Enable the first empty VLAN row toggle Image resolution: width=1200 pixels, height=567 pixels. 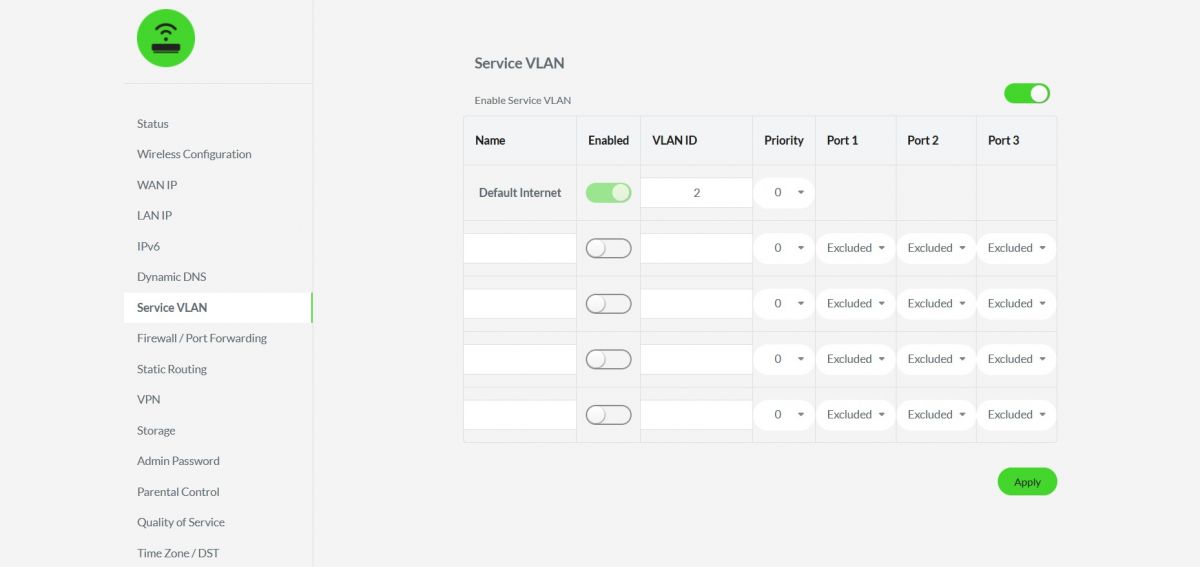click(x=609, y=248)
